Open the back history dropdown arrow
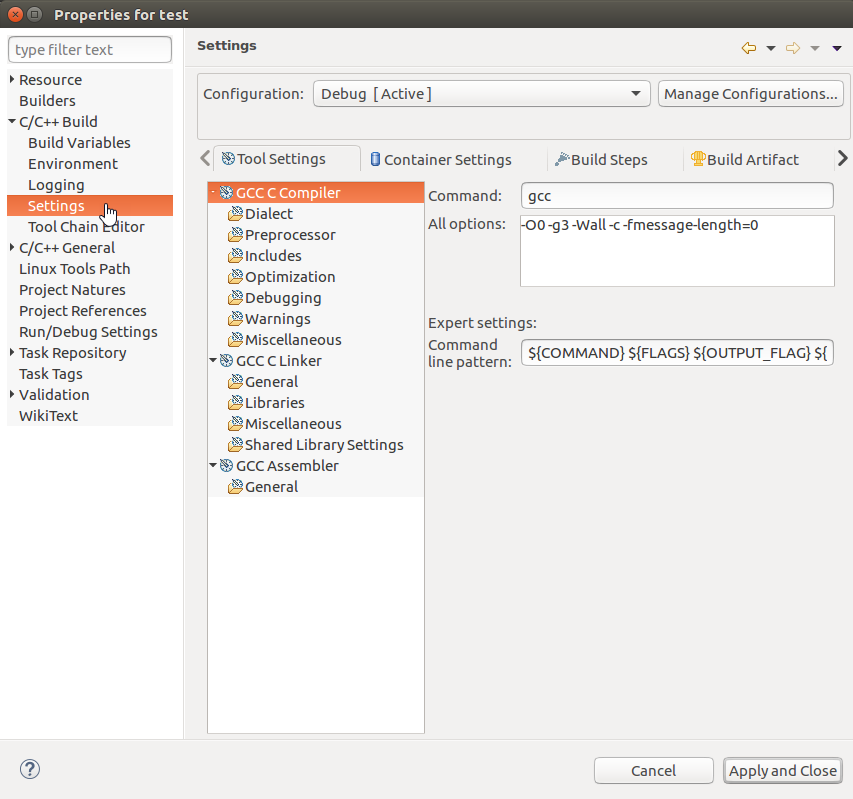 point(771,48)
